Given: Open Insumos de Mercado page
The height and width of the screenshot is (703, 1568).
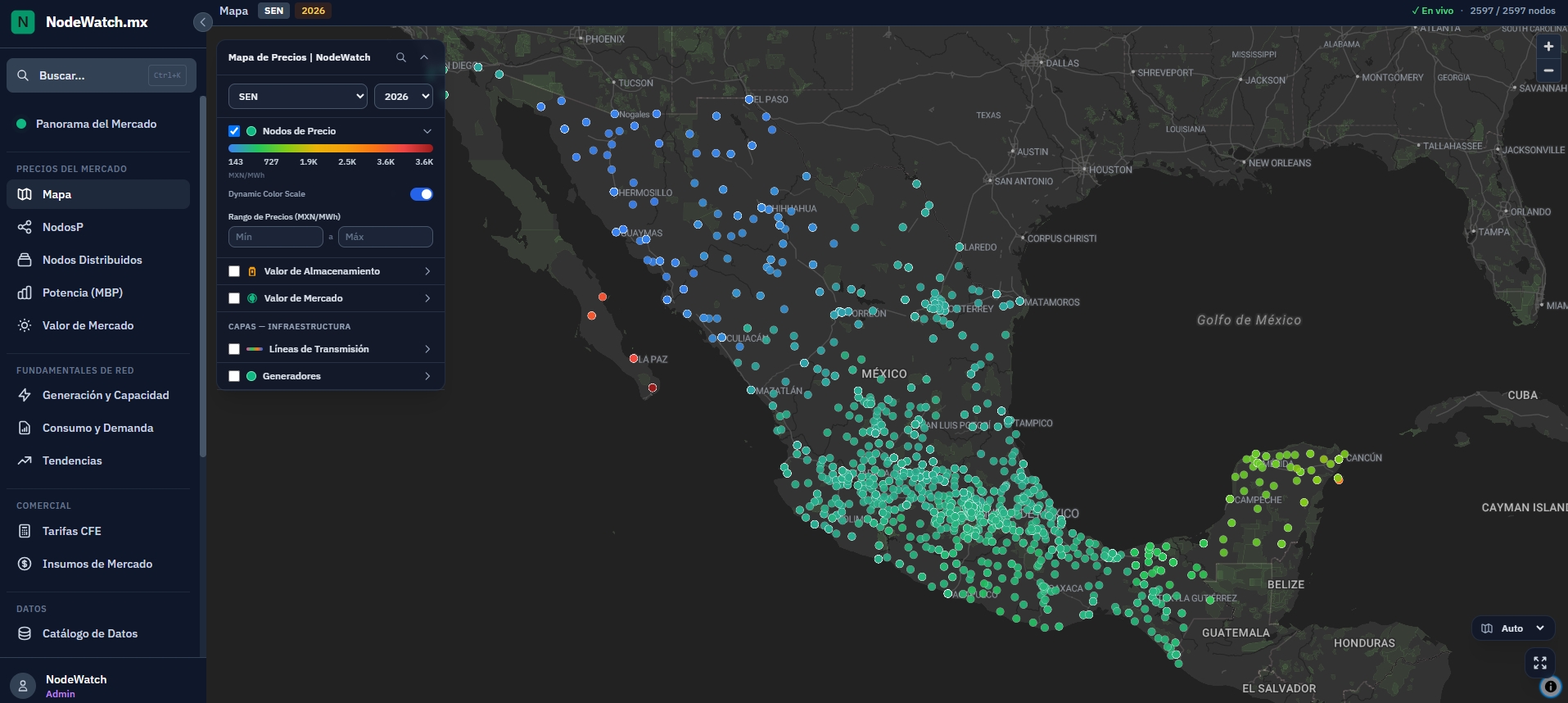Looking at the screenshot, I should click(98, 564).
